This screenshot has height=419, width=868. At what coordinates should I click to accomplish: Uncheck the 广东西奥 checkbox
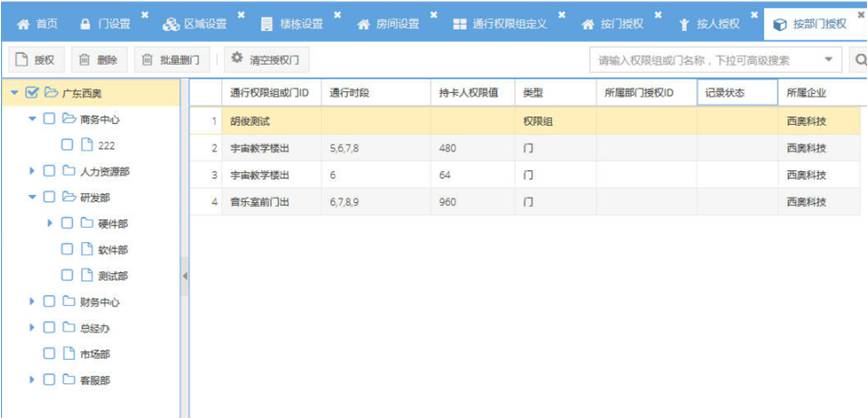click(32, 92)
